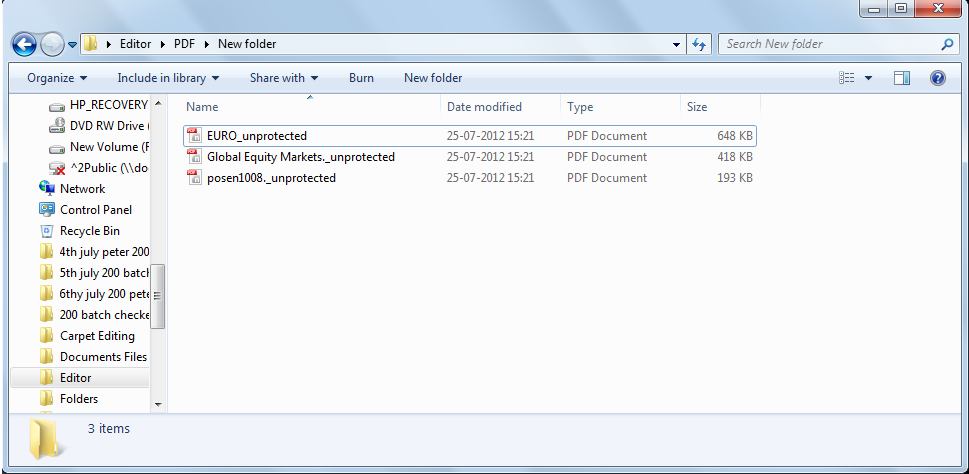Image resolution: width=969 pixels, height=474 pixels.
Task: Open the Include in library menu
Action: 168,78
